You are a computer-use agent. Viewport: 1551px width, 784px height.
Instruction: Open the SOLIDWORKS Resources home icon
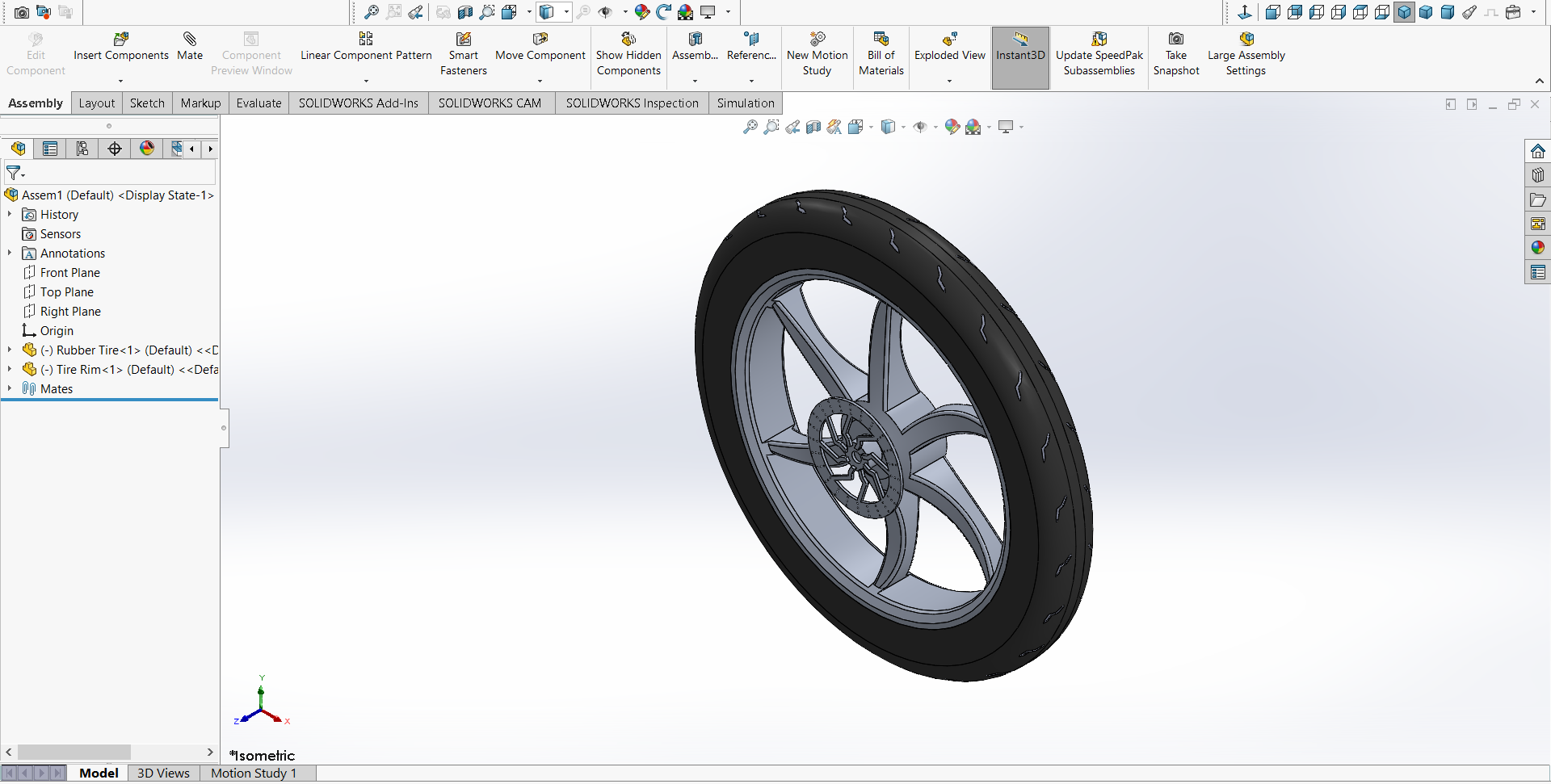point(1537,152)
